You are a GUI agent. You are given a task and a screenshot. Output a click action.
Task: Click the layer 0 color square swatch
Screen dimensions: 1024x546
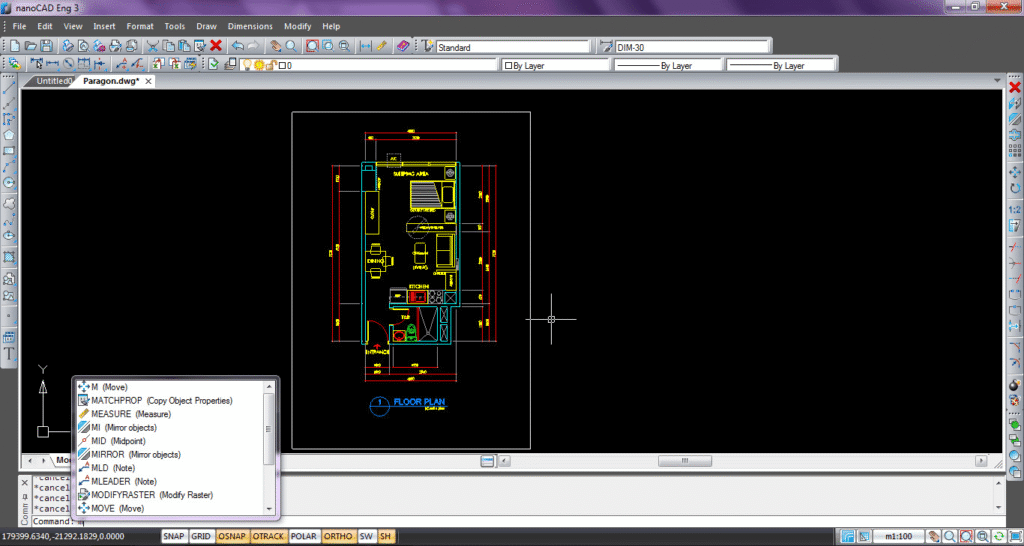pos(282,65)
